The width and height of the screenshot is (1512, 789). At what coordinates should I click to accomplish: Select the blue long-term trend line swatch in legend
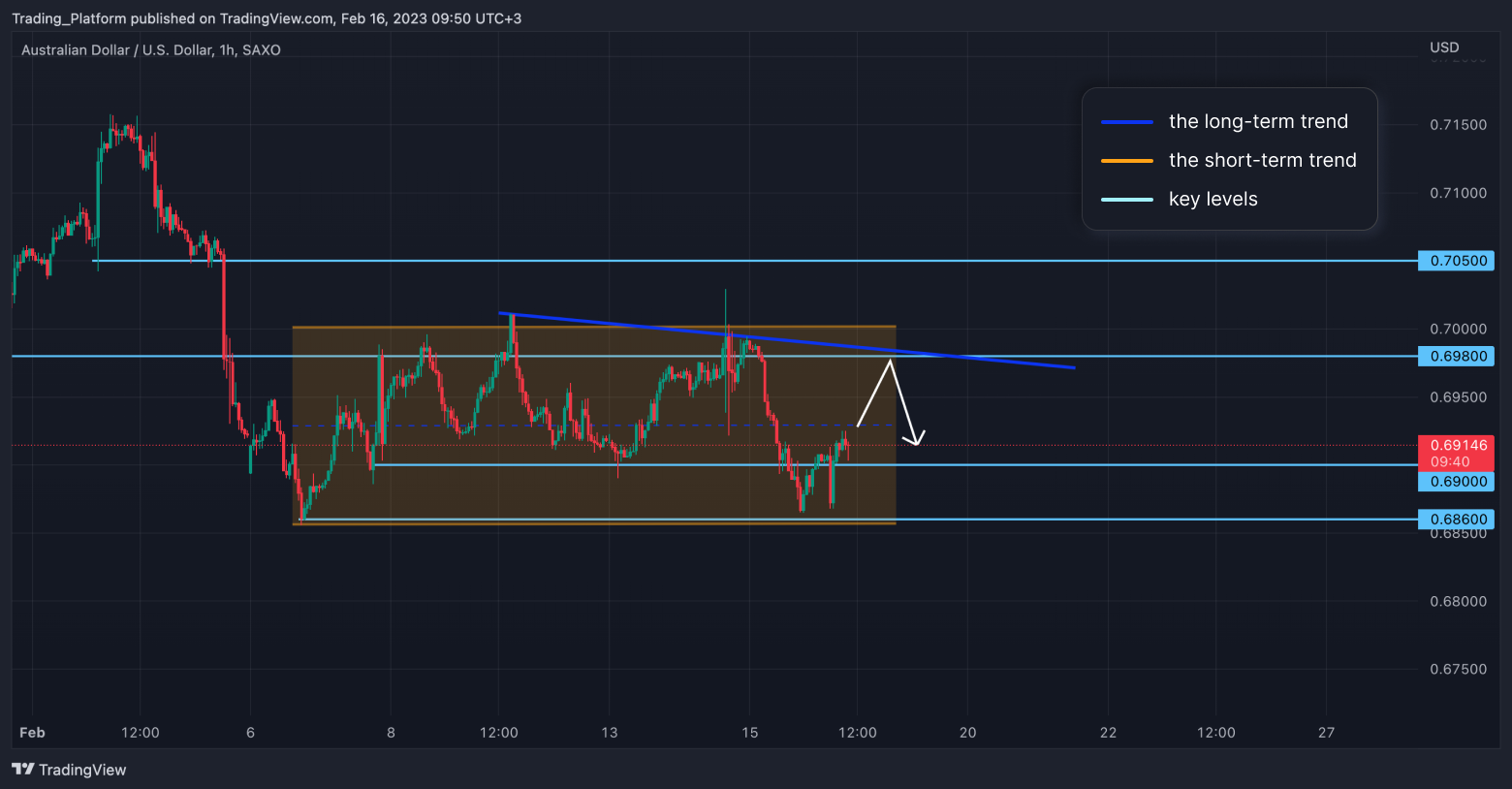pyautogui.click(x=1126, y=122)
